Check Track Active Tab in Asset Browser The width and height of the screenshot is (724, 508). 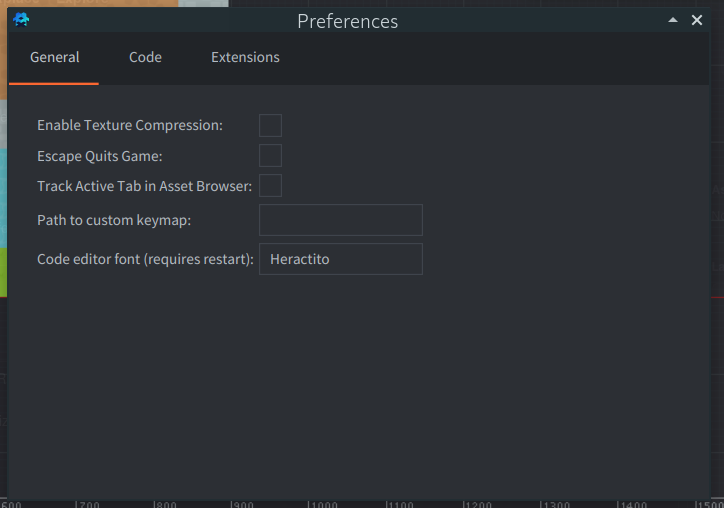click(x=271, y=186)
